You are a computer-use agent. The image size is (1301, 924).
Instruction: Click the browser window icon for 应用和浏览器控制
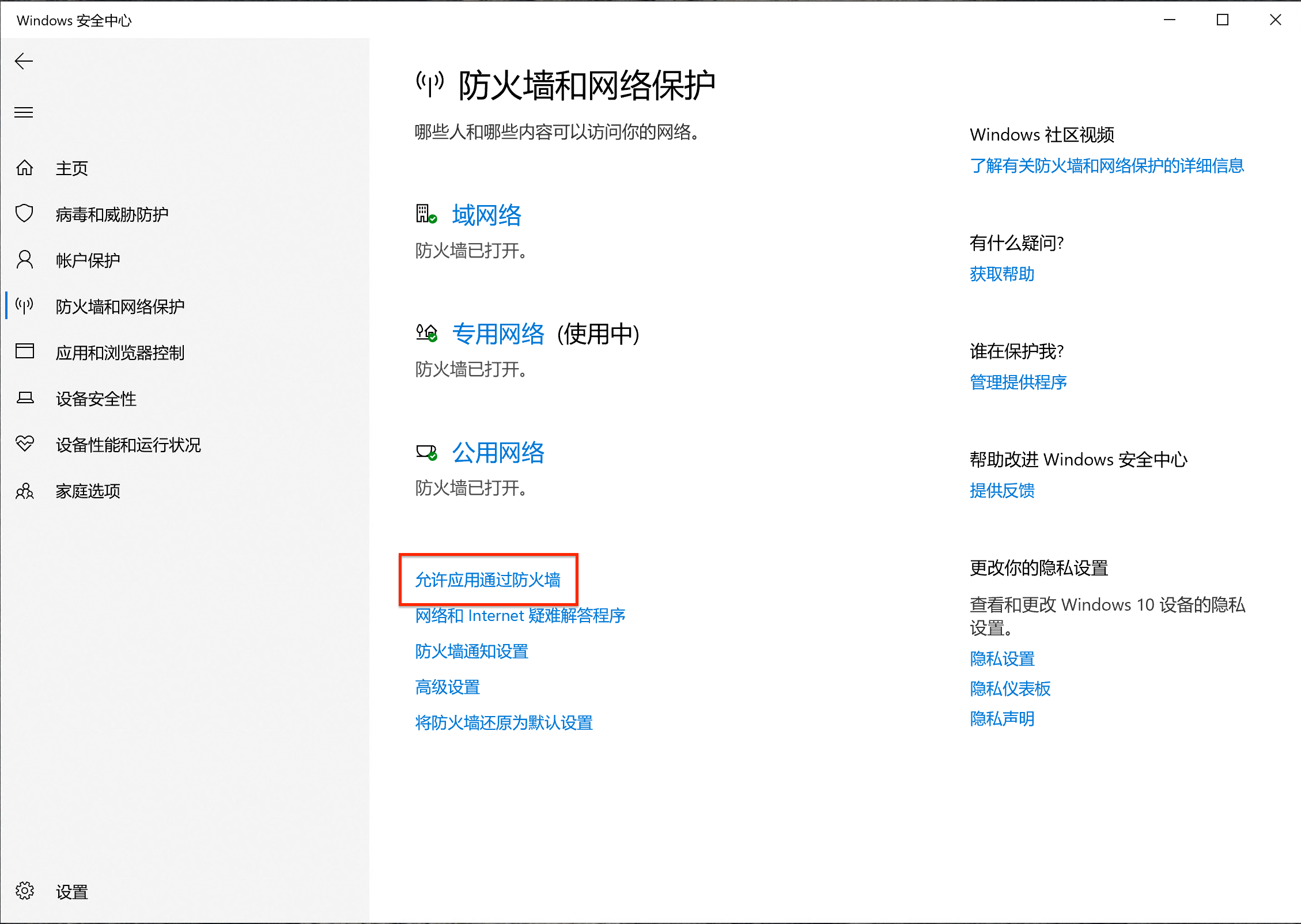25,351
